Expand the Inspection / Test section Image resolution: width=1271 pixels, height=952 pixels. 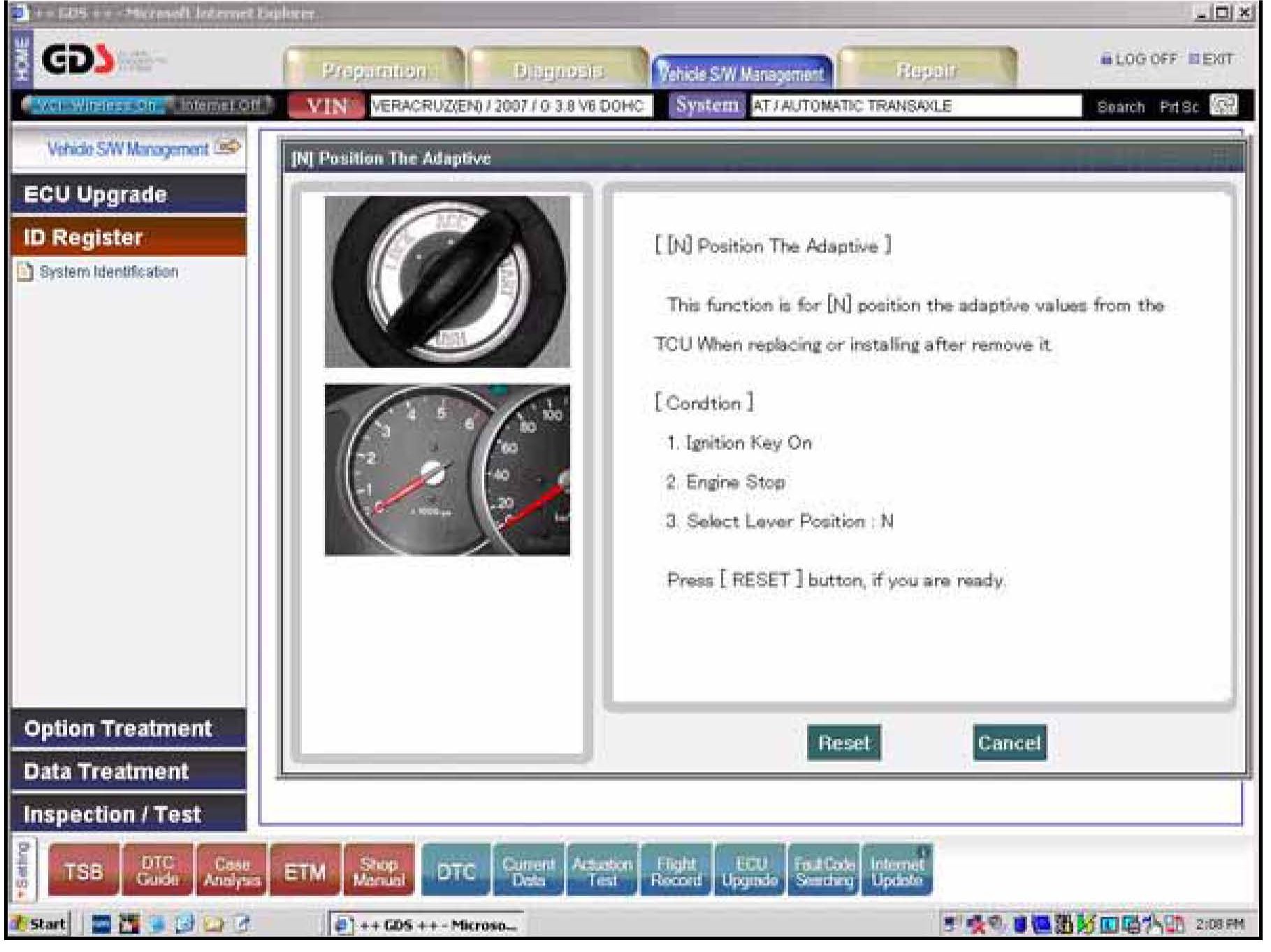click(x=129, y=814)
